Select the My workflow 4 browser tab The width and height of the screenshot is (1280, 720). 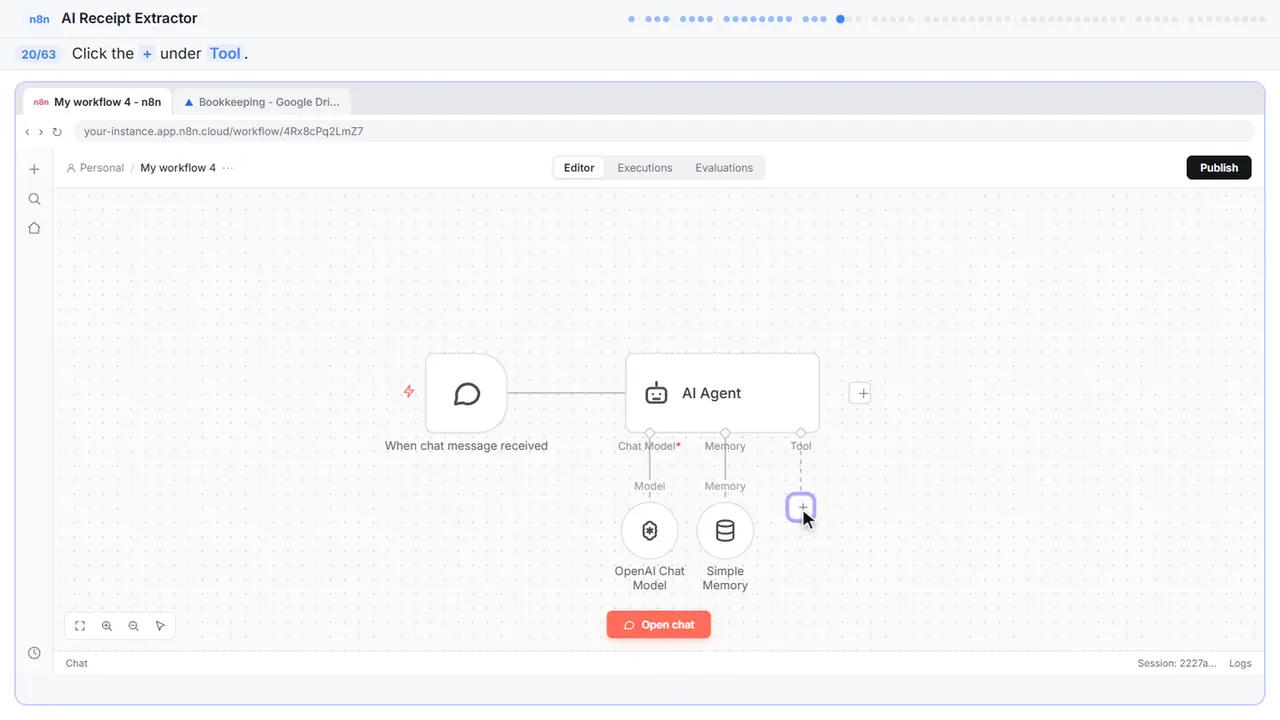click(x=97, y=102)
